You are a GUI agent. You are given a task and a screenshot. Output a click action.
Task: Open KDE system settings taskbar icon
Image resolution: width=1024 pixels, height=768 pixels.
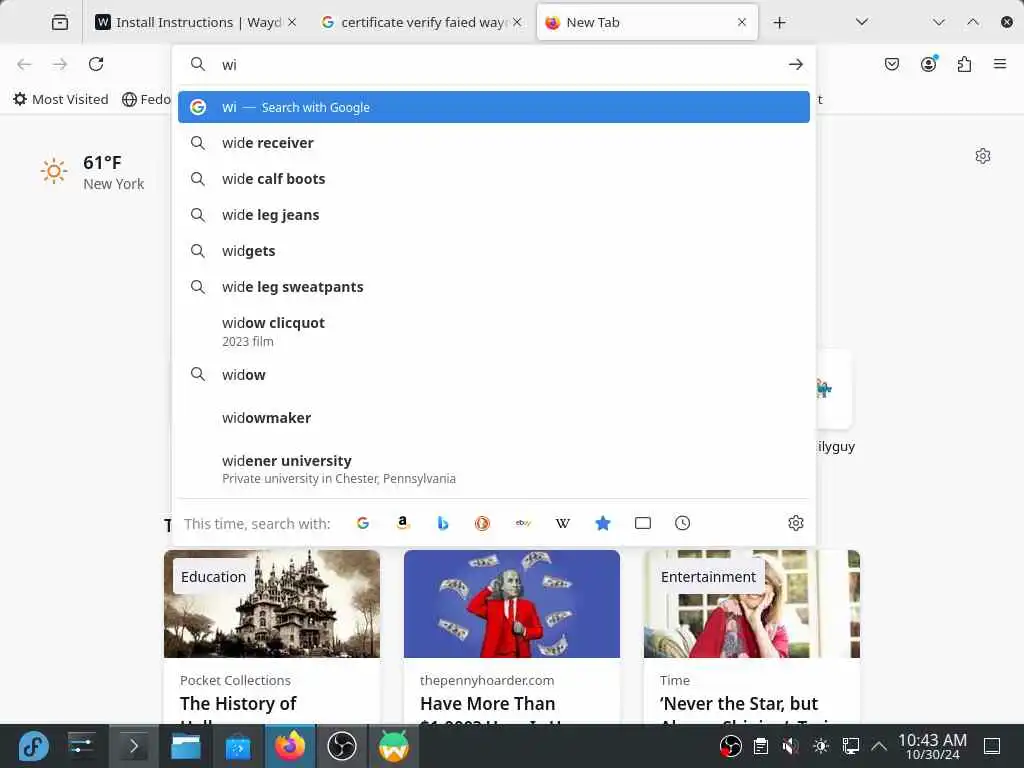[82, 746]
